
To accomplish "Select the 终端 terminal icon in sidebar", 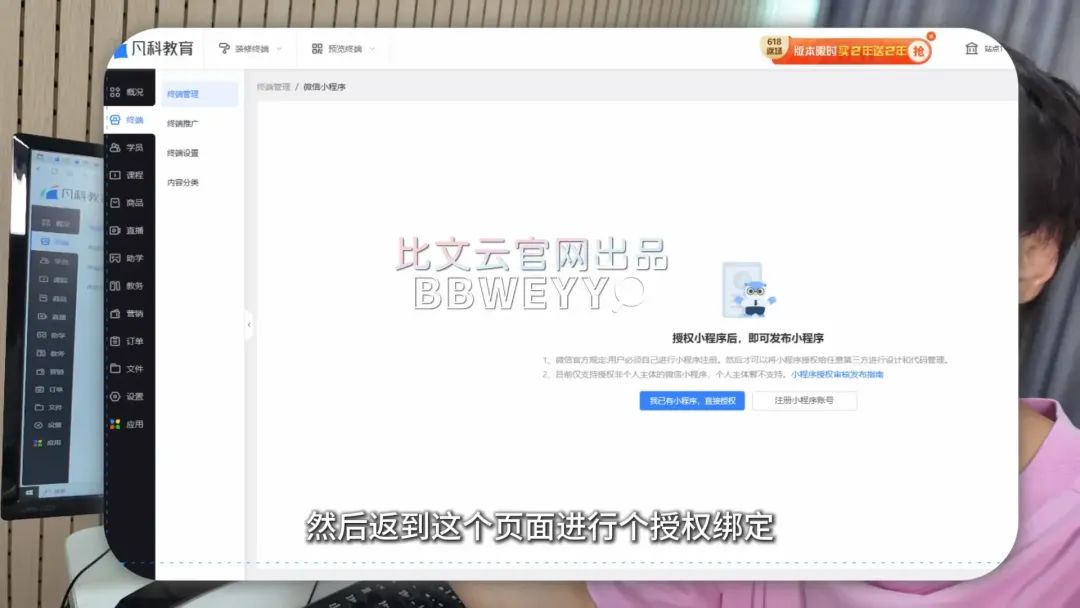I will (127, 120).
